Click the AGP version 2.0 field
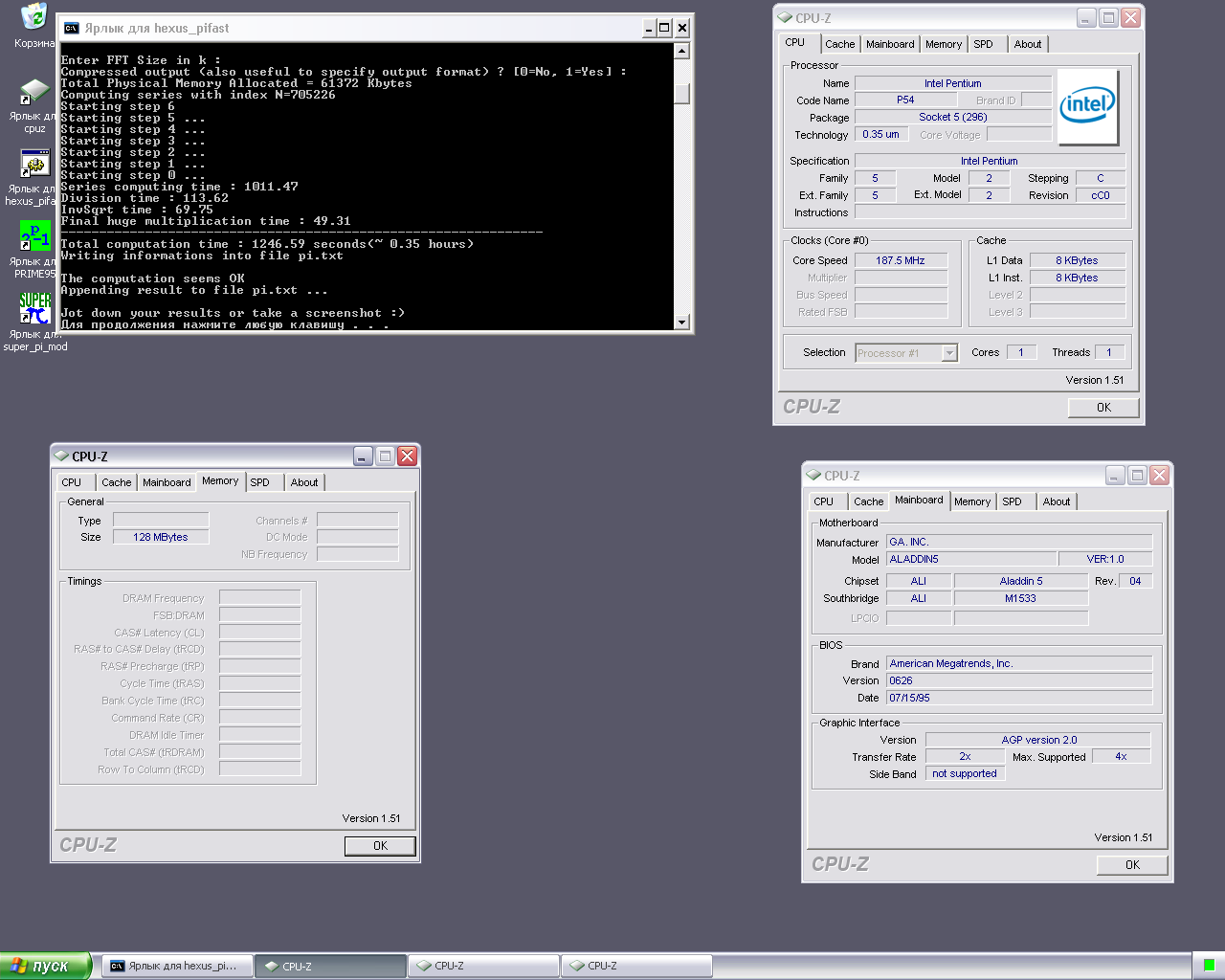Screen dimensions: 1225x980 pos(1038,740)
